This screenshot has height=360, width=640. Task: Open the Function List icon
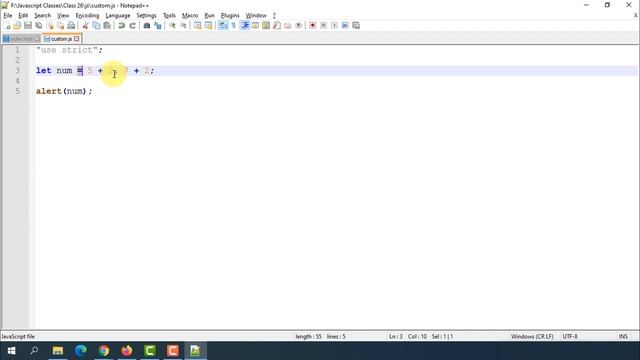277,25
